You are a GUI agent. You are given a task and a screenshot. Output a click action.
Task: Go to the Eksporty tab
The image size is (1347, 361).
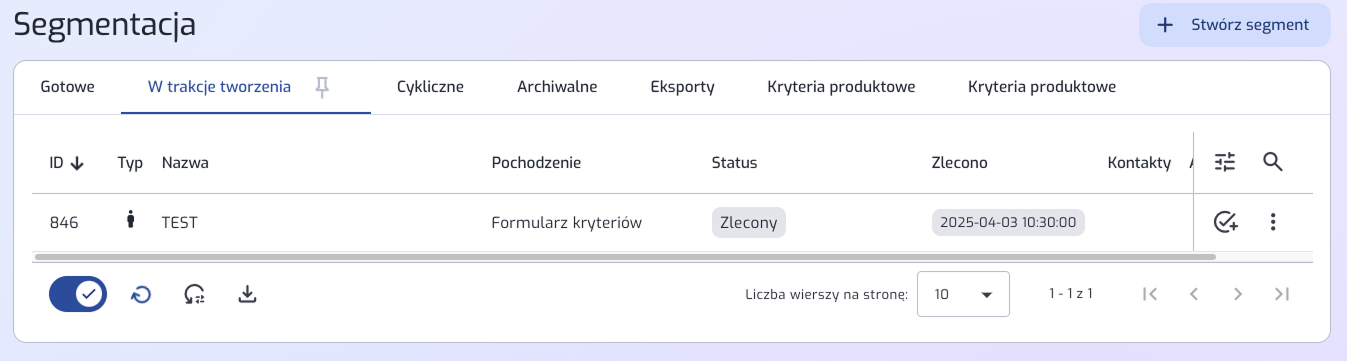tap(682, 87)
